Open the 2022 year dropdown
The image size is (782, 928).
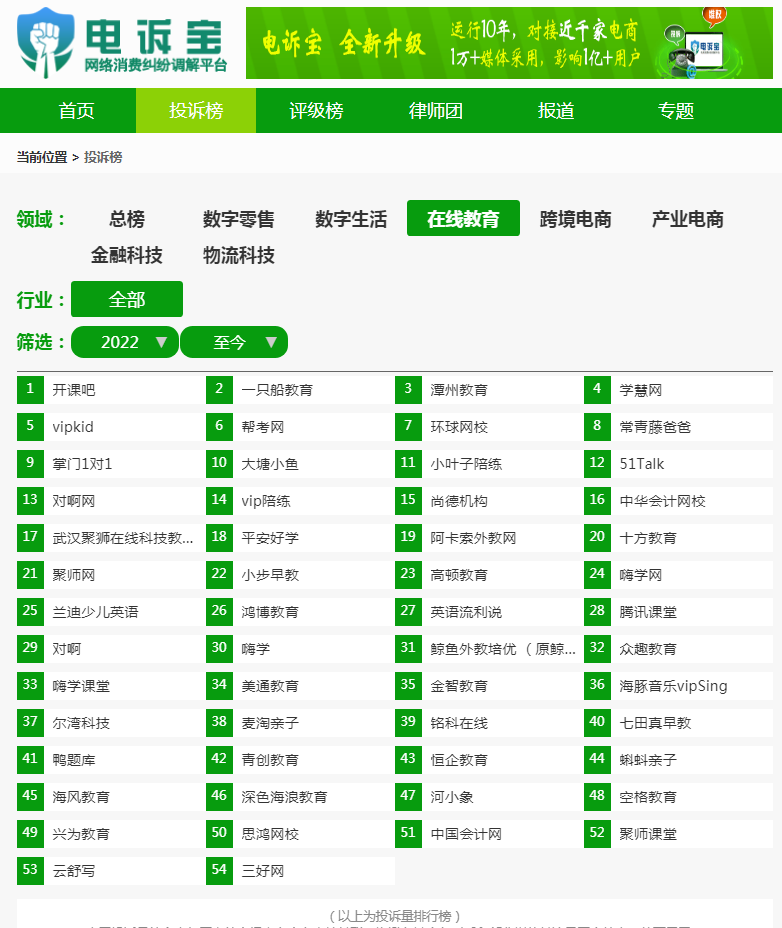[125, 342]
